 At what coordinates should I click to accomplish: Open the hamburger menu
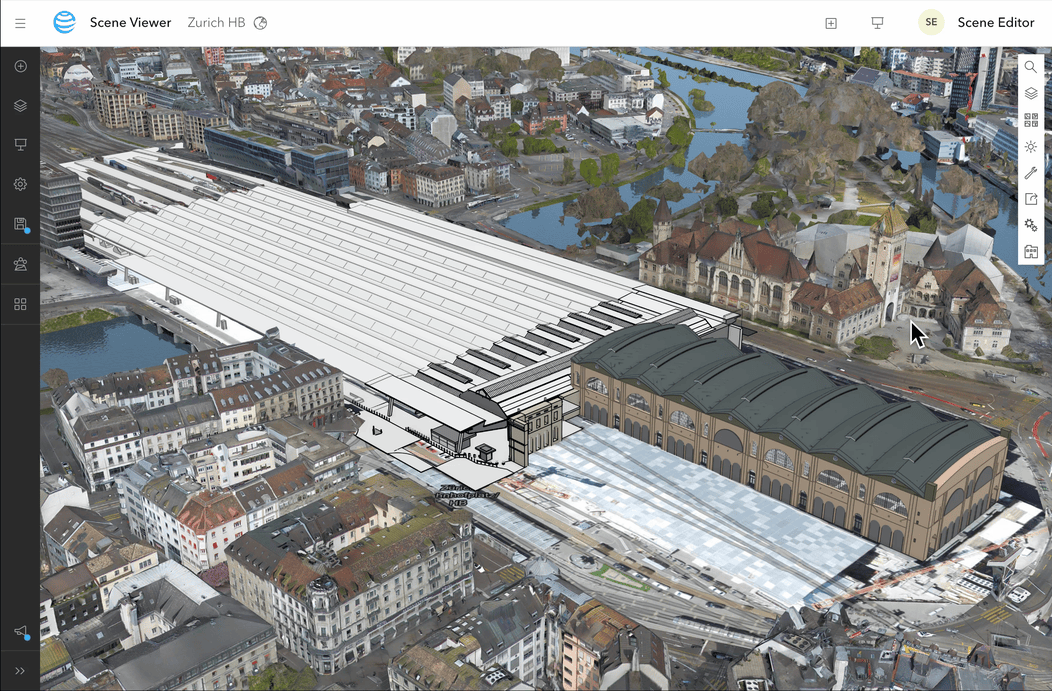point(20,22)
